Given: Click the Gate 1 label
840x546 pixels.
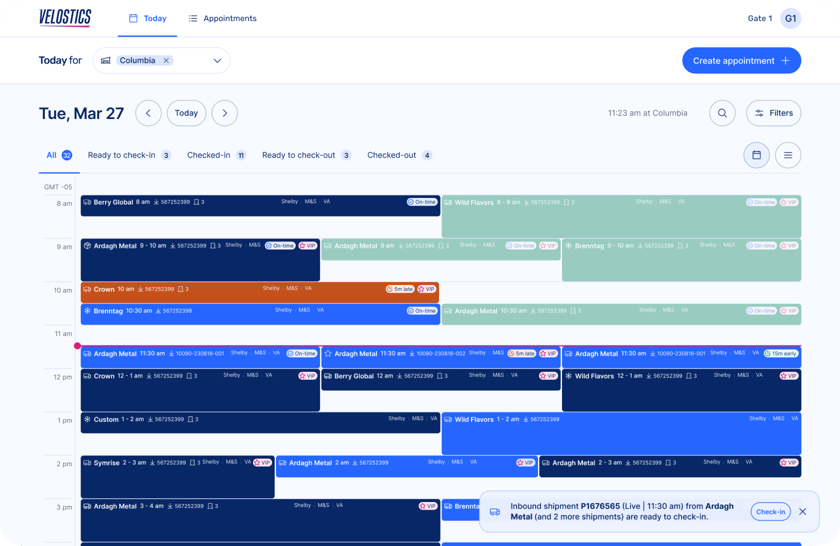Looking at the screenshot, I should [x=760, y=18].
